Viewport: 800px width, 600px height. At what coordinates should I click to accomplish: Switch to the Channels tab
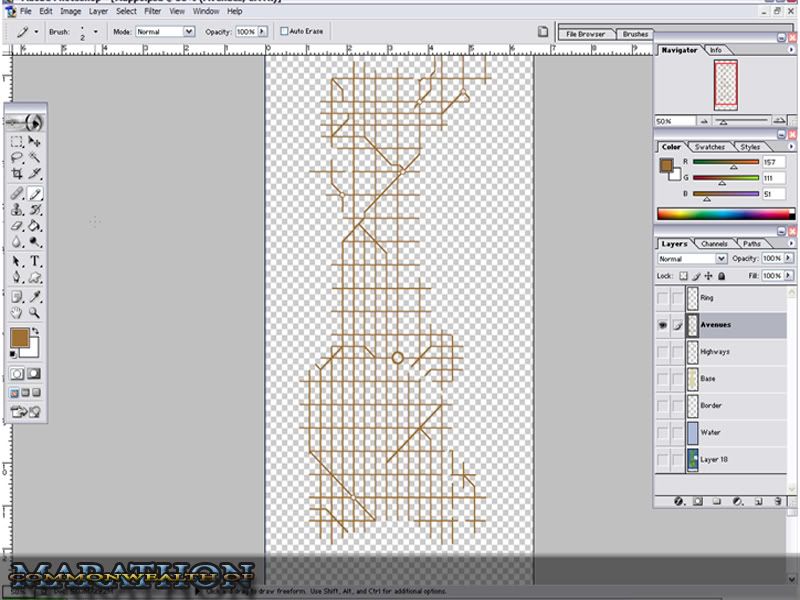(714, 244)
